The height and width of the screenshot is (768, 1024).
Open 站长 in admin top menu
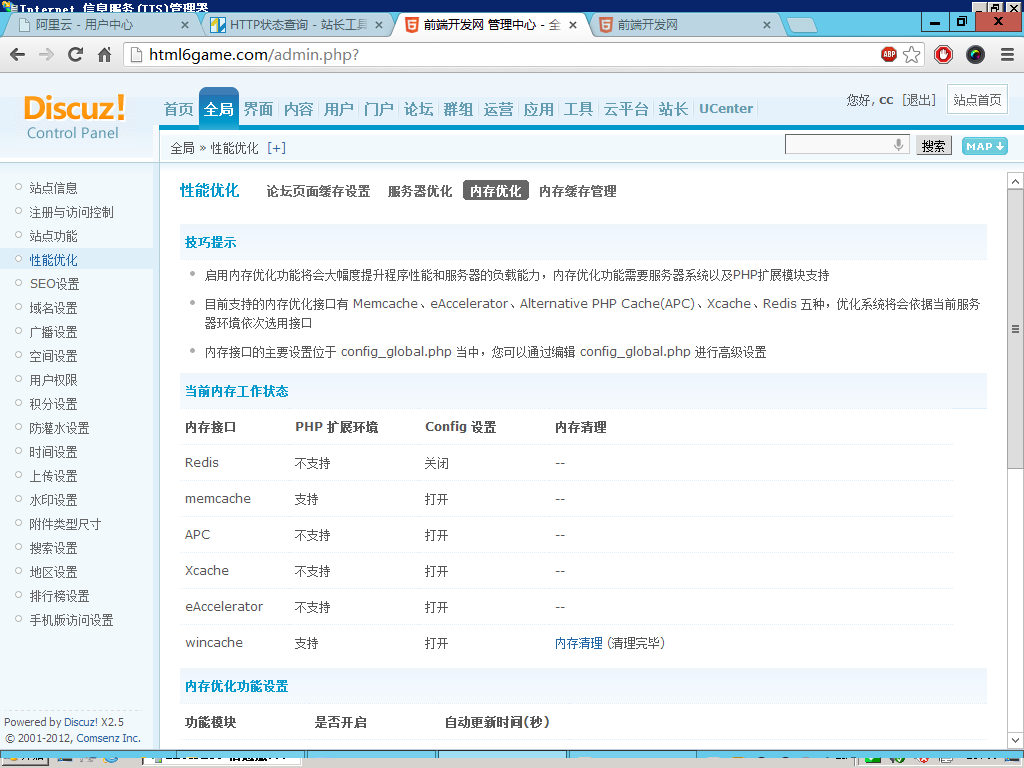click(x=673, y=109)
